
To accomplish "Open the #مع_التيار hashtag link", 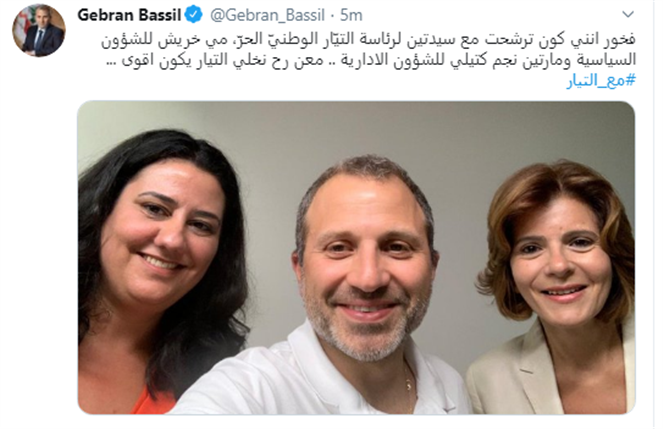I will (601, 80).
